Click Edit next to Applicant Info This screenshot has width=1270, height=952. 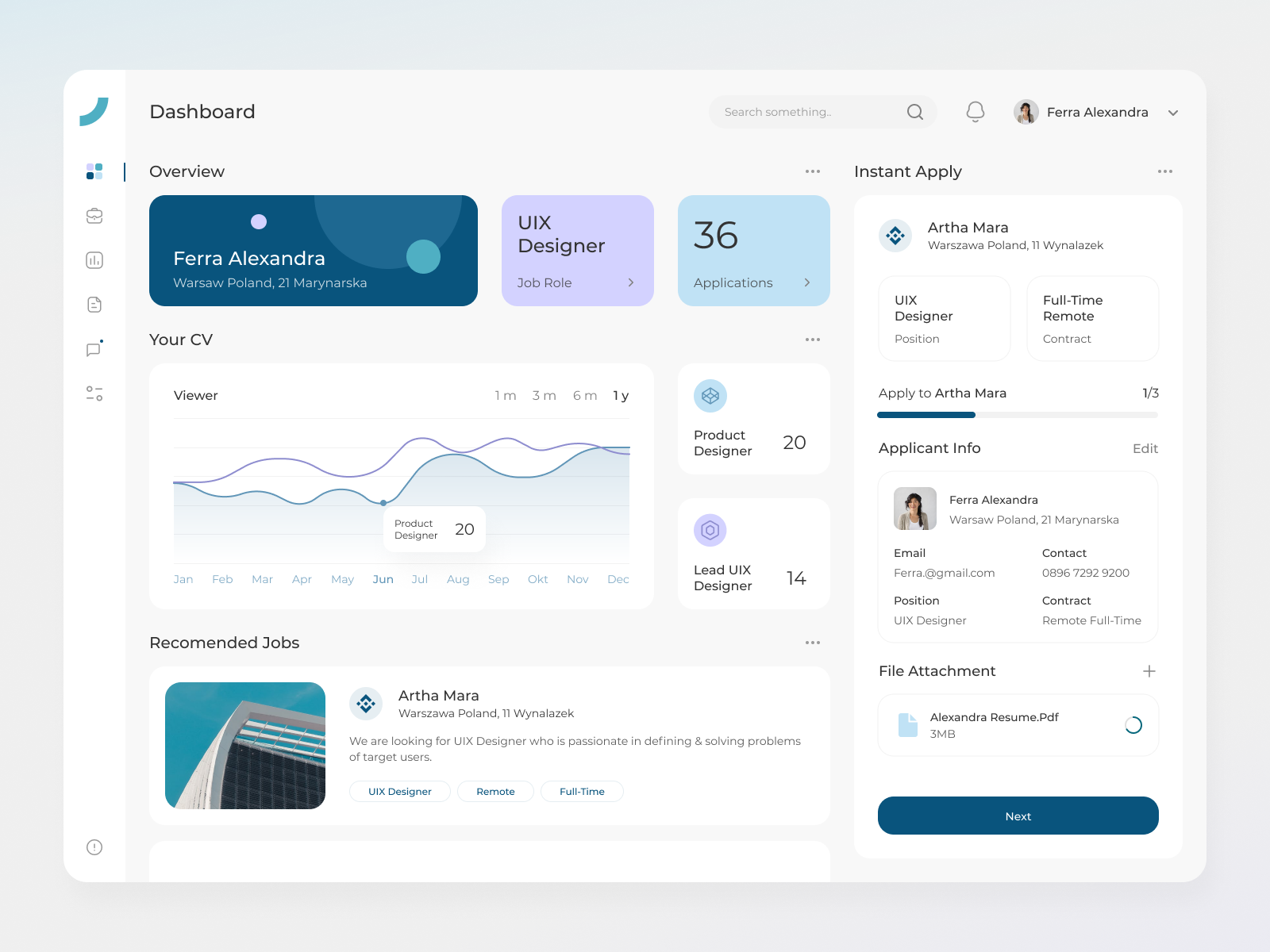(x=1145, y=448)
